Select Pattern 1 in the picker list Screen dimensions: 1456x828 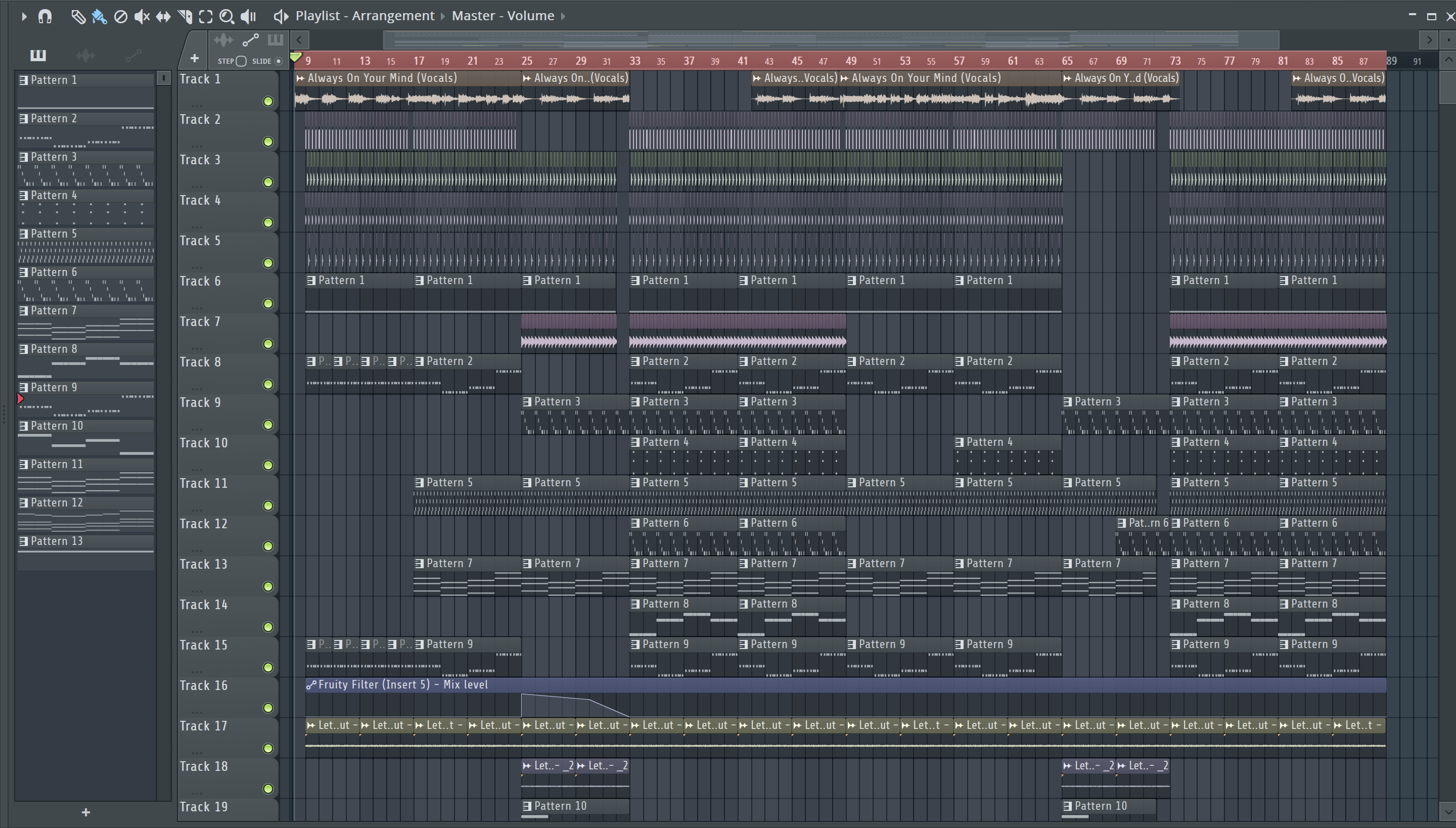86,90
